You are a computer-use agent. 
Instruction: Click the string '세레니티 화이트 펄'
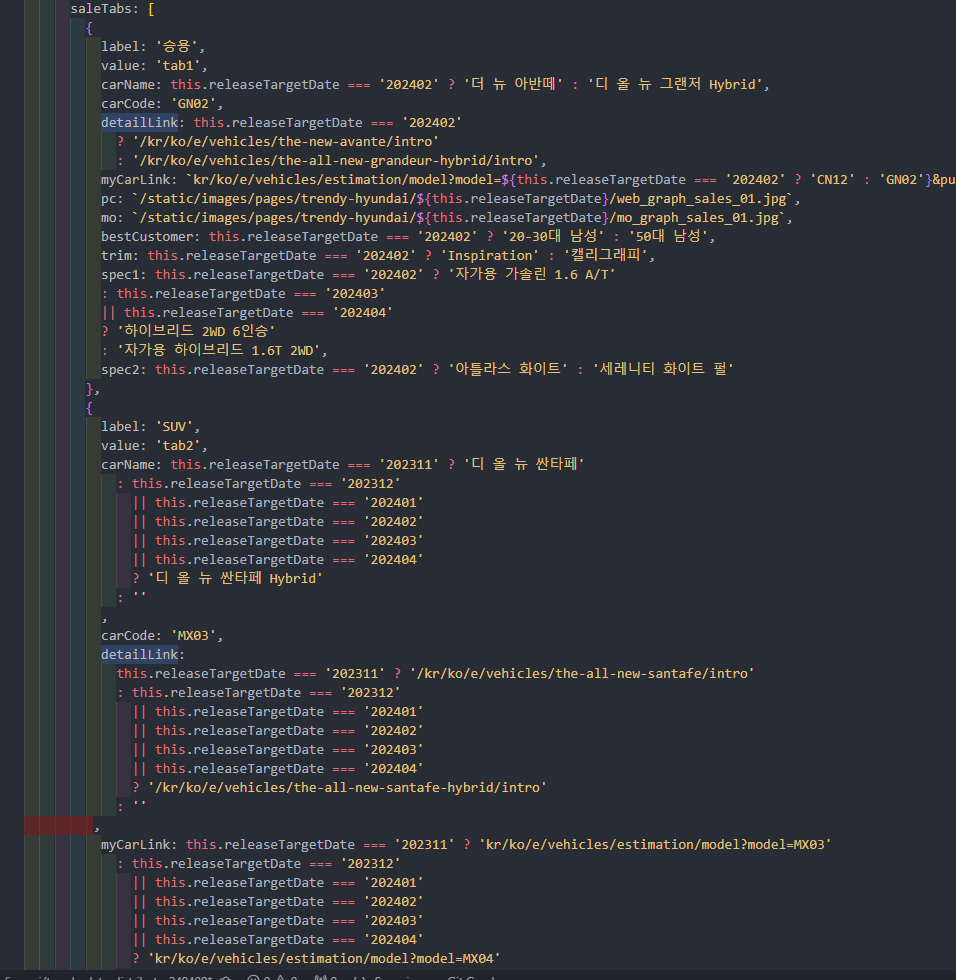(662, 370)
